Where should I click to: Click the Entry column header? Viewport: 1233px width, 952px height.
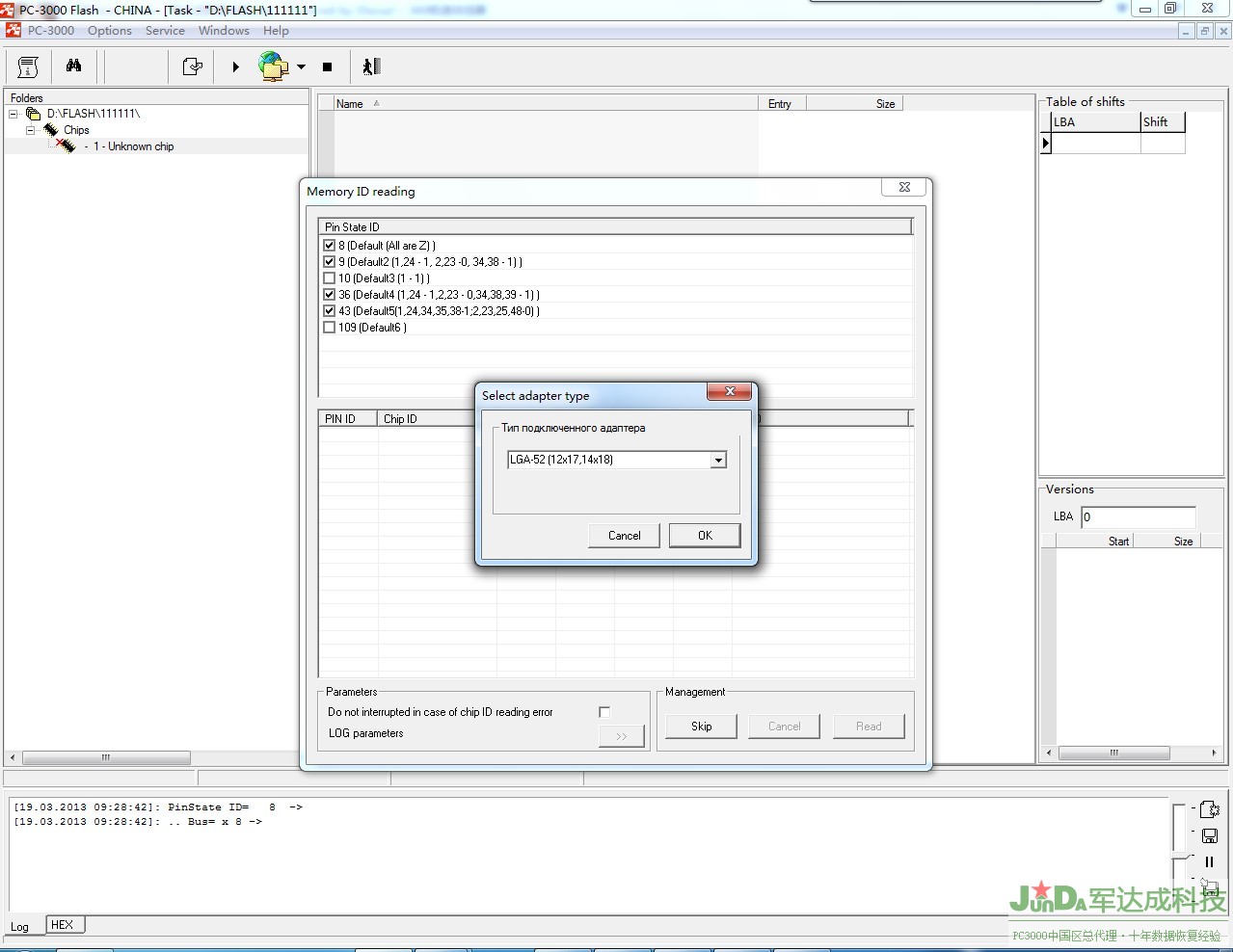782,104
